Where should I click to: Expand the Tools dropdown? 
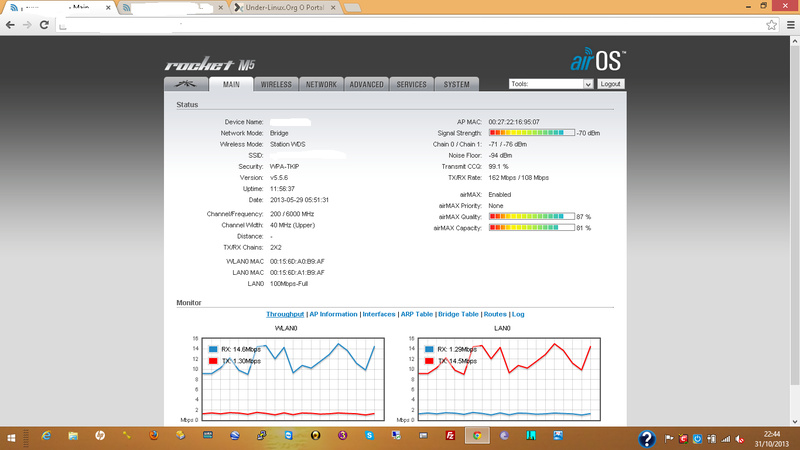coord(551,85)
